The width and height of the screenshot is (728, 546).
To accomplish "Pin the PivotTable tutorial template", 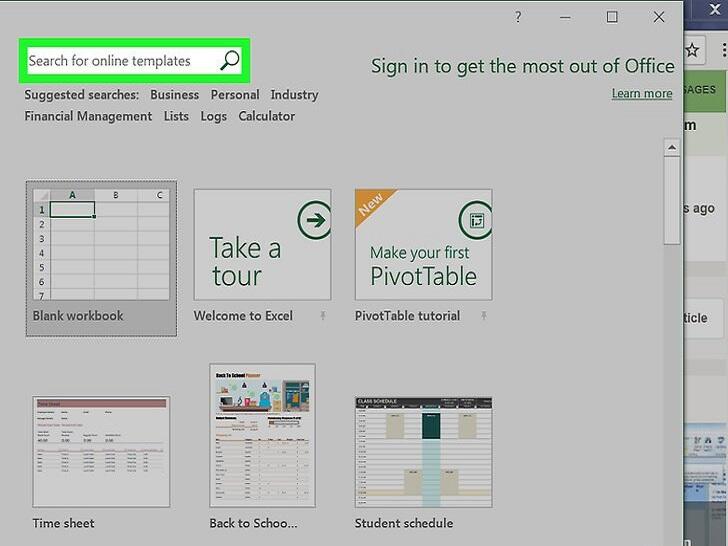I will click(x=484, y=316).
